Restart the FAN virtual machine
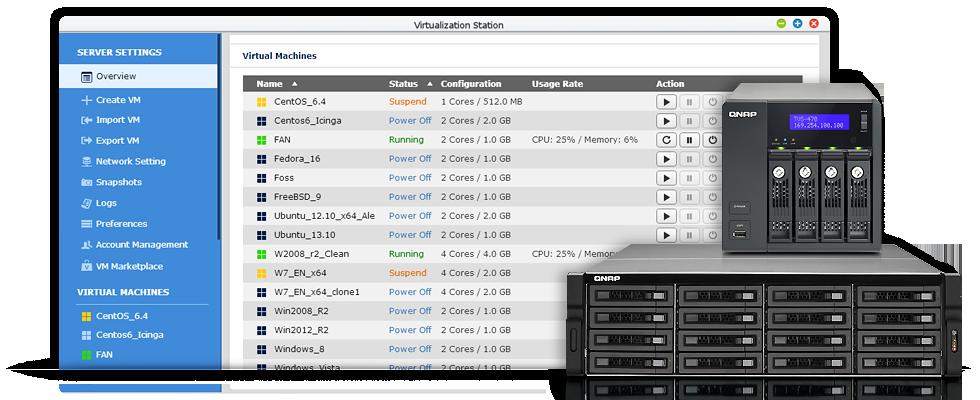Screen dimensions: 980x400 [666, 140]
